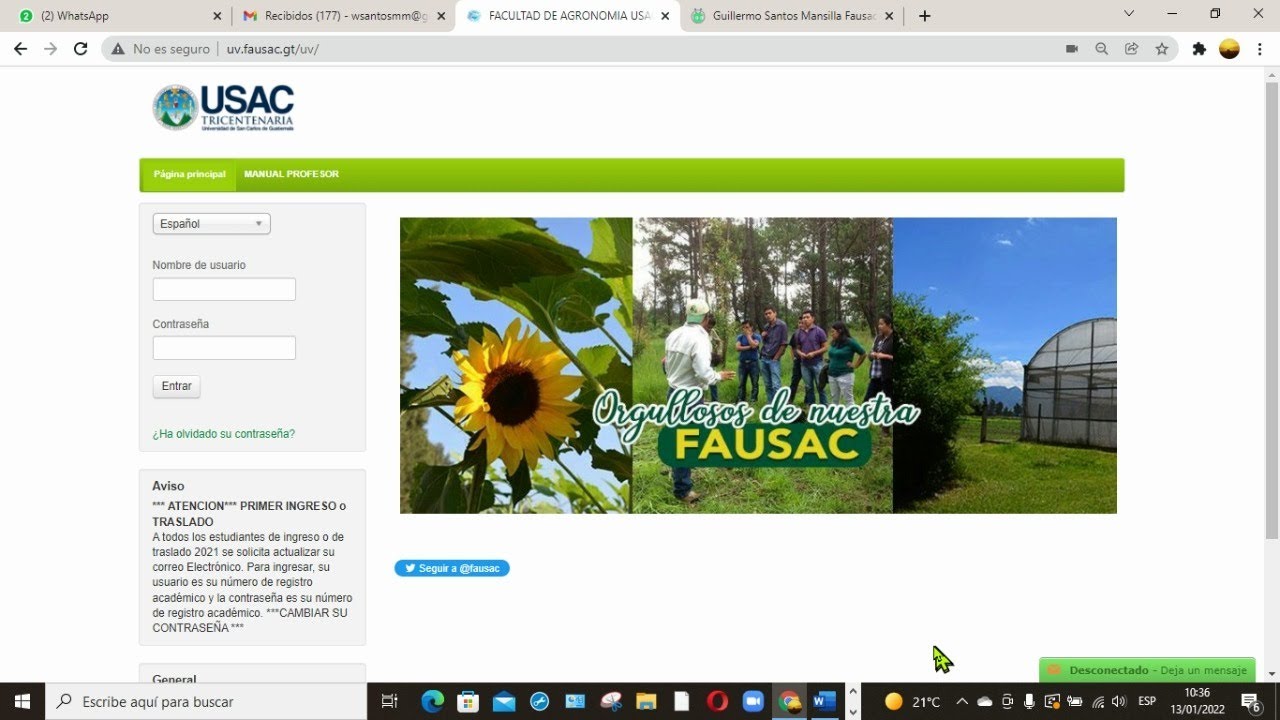Open the Wi-Fi network tray icon

(x=1098, y=701)
